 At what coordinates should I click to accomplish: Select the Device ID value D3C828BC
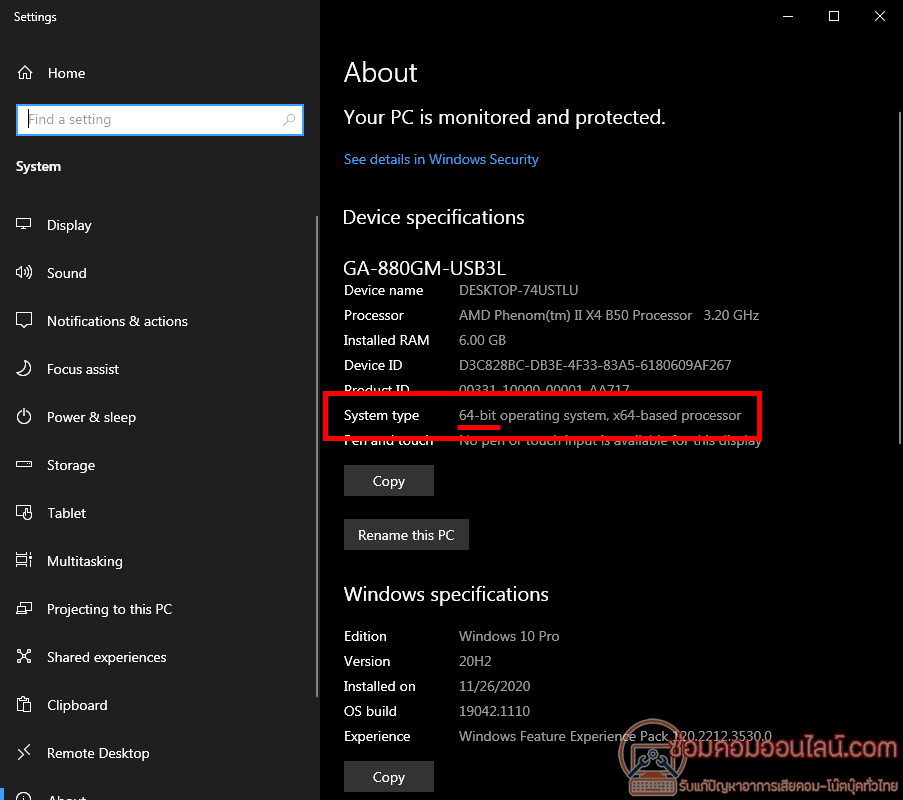(595, 365)
